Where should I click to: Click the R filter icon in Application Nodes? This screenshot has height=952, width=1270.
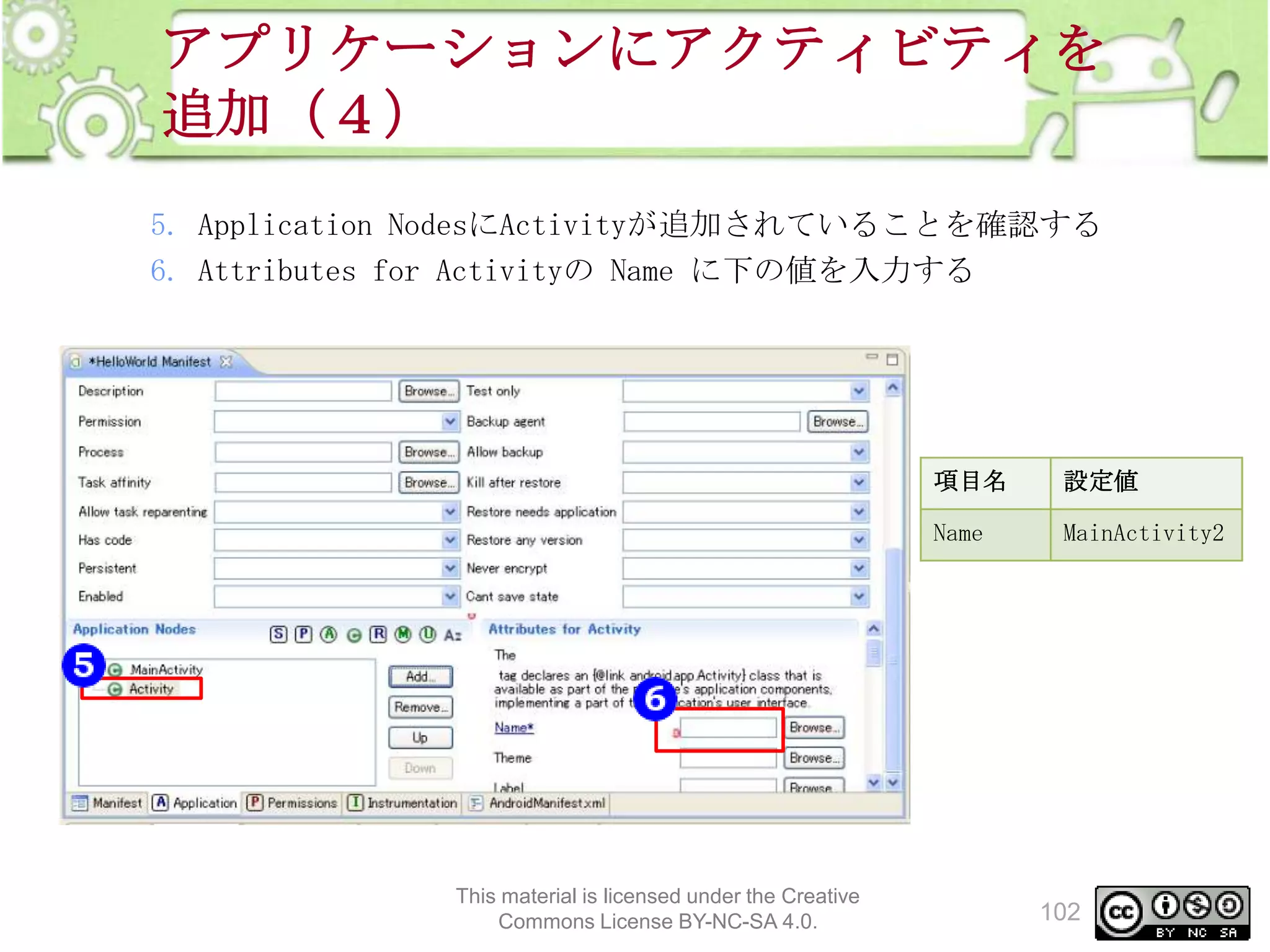click(x=378, y=634)
